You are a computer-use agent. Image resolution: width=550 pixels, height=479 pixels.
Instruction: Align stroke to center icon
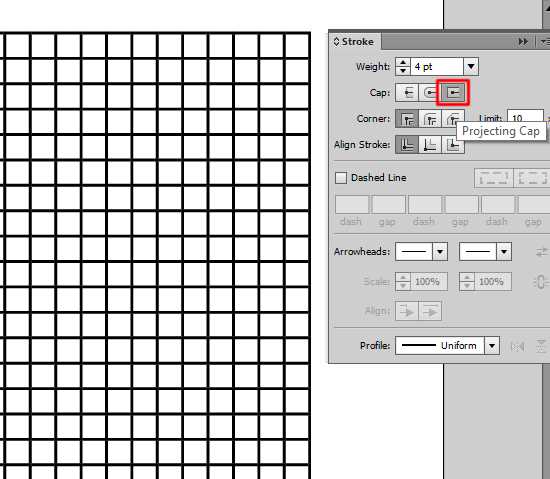pos(407,144)
